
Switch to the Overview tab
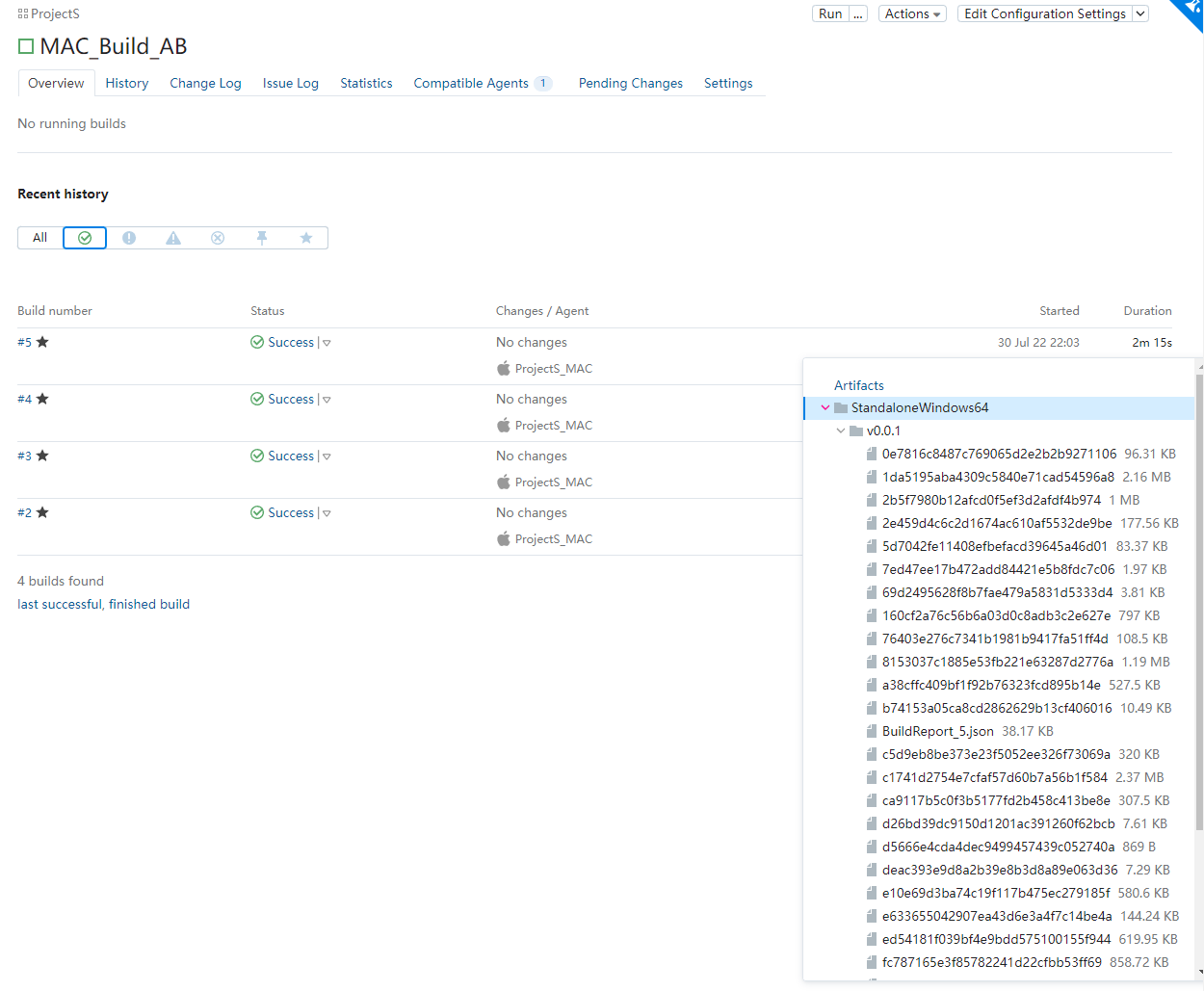[x=56, y=83]
